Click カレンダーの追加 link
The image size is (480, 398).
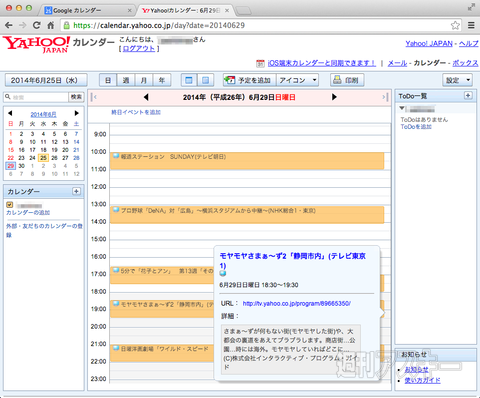28,213
